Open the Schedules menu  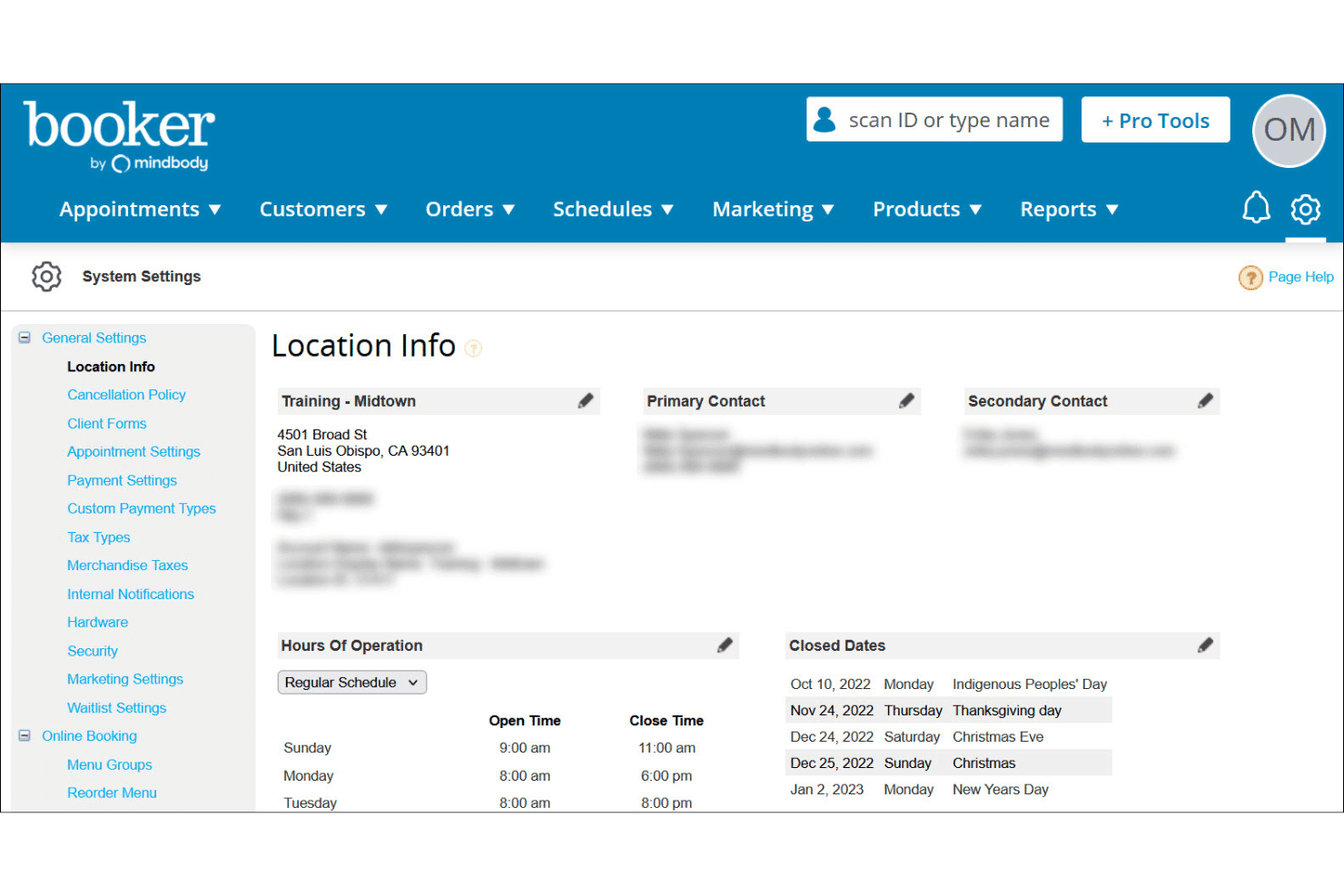coord(614,210)
